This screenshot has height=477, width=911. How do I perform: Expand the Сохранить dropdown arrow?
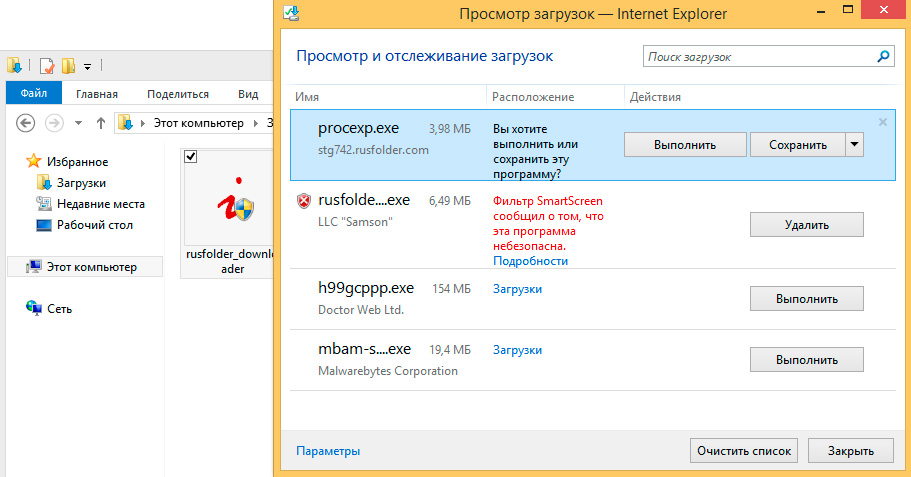click(854, 144)
